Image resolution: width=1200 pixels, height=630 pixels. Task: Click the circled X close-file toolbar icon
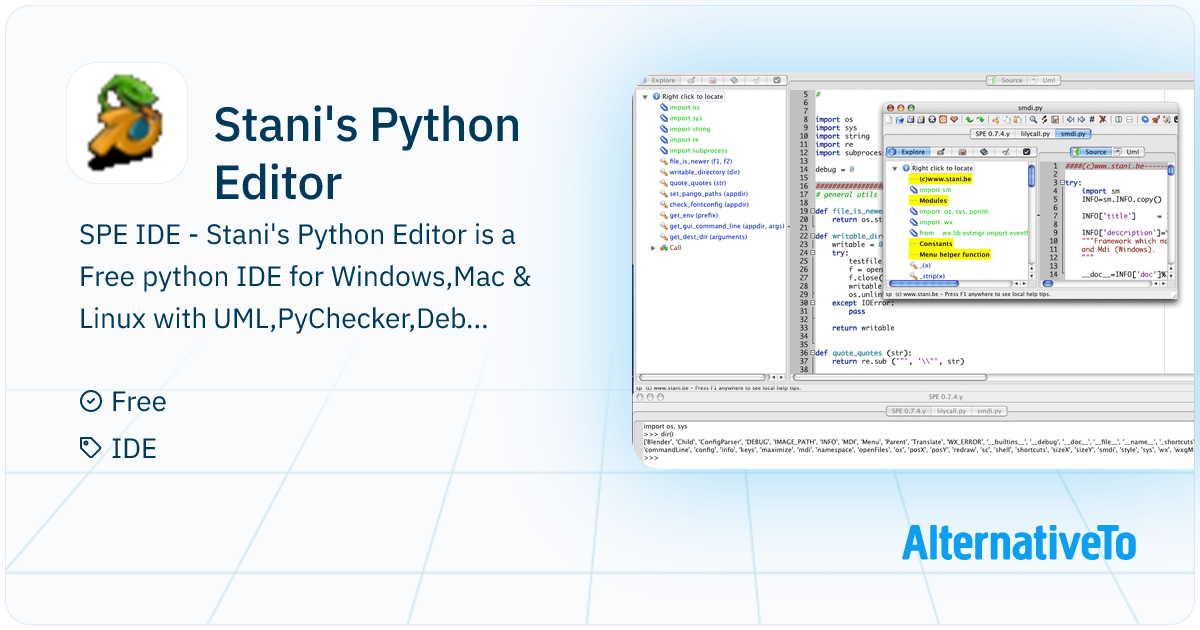tap(932, 119)
